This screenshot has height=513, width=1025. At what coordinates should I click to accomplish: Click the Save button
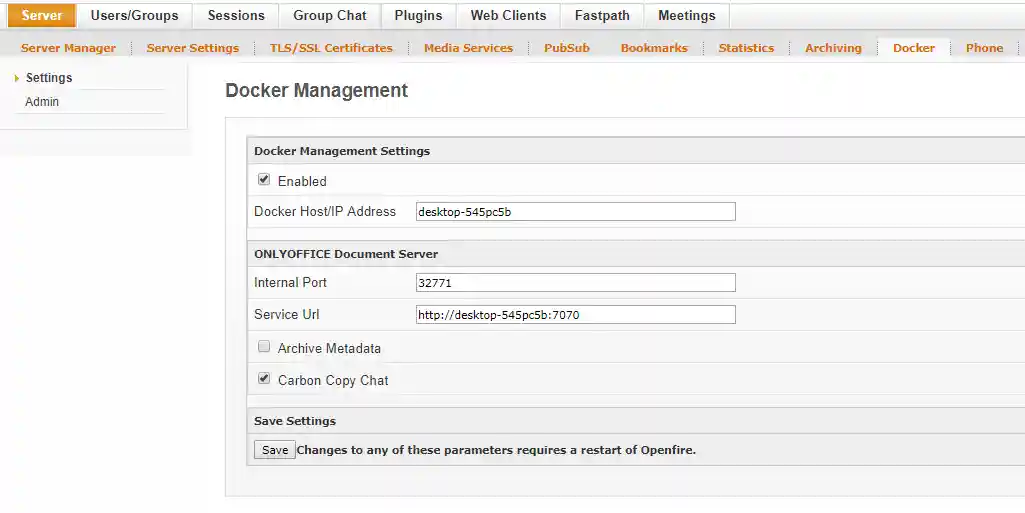click(275, 450)
